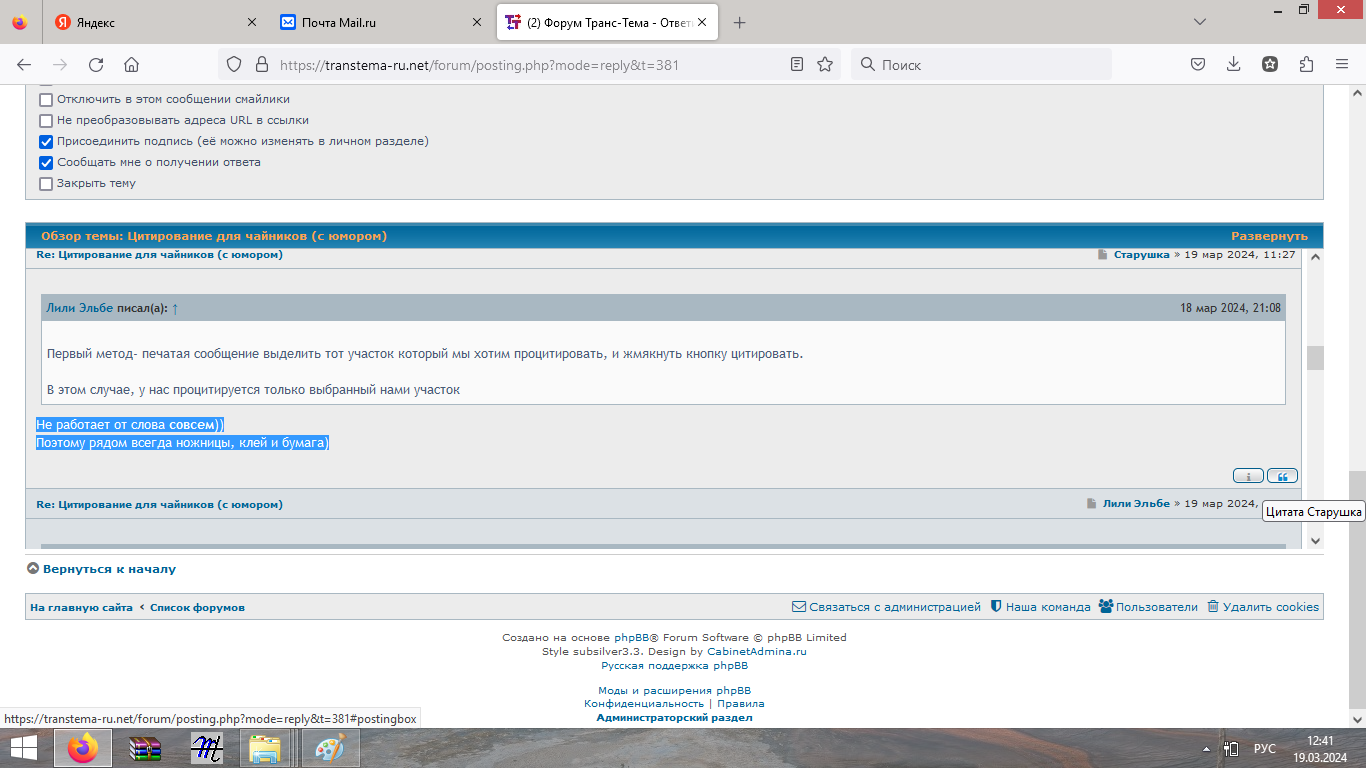Show hidden system tray icons
The width and height of the screenshot is (1366, 768).
coord(1204,748)
